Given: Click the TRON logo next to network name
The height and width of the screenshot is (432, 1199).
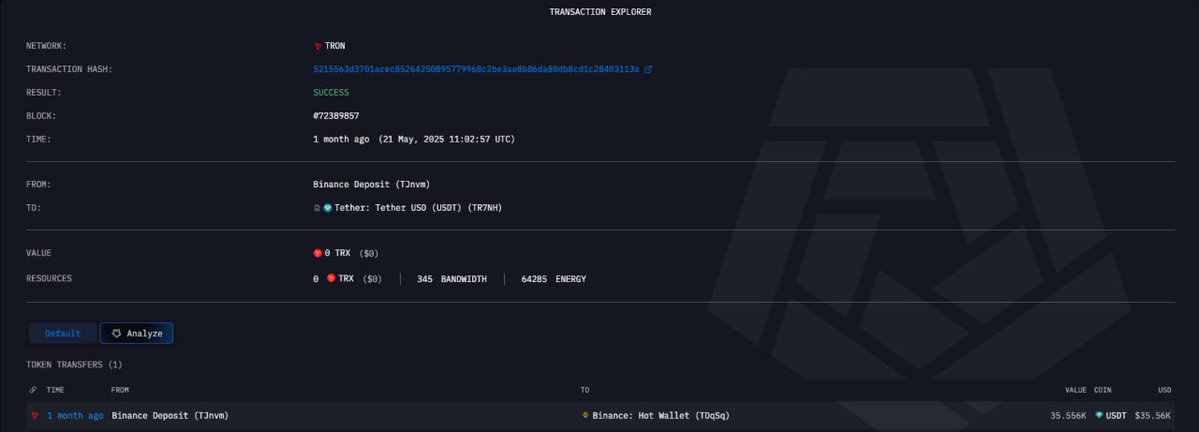Looking at the screenshot, I should coord(318,47).
